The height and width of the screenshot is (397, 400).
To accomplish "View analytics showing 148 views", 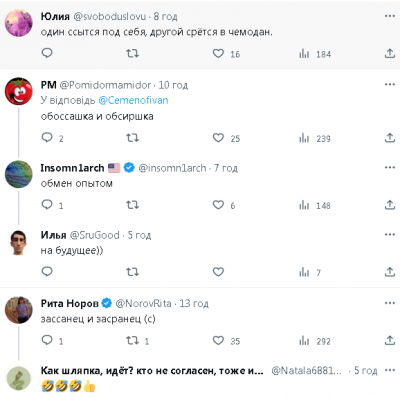I will pos(315,205).
